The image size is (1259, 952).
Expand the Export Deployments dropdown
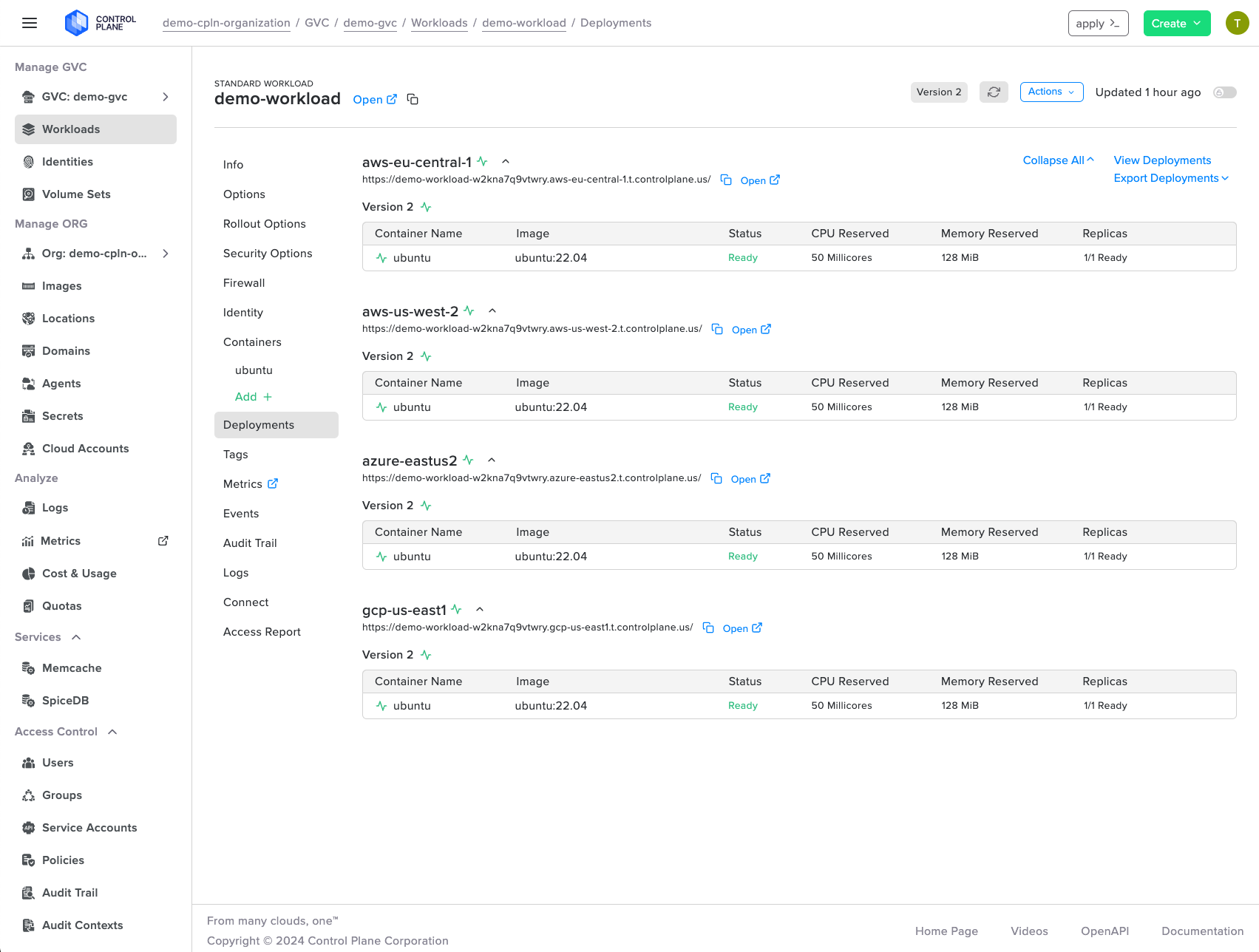coord(1171,178)
